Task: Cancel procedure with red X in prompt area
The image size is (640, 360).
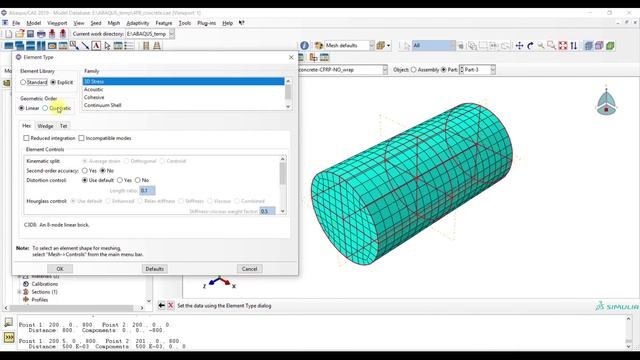Action: (171, 305)
